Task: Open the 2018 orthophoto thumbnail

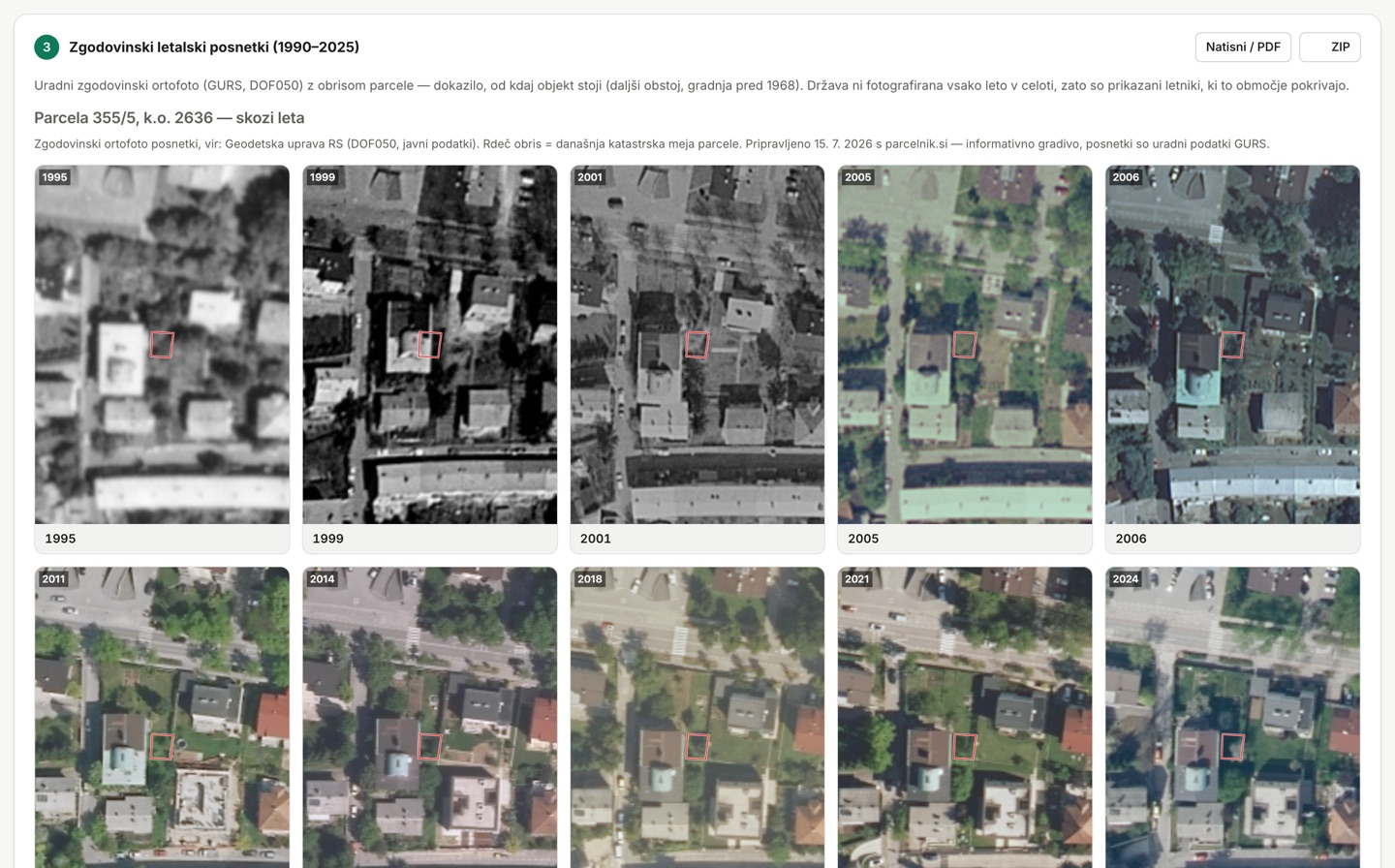Action: (x=697, y=718)
